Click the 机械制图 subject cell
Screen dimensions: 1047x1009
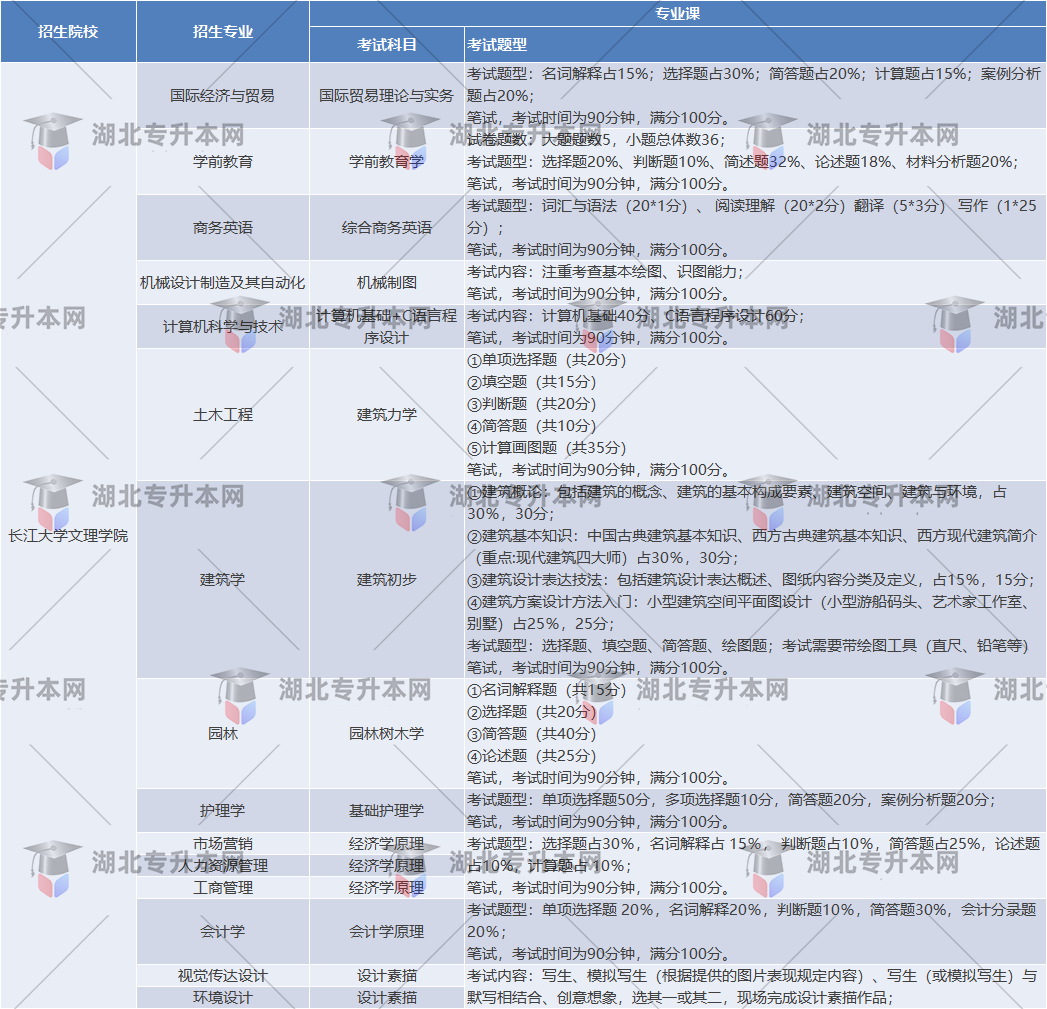(387, 282)
